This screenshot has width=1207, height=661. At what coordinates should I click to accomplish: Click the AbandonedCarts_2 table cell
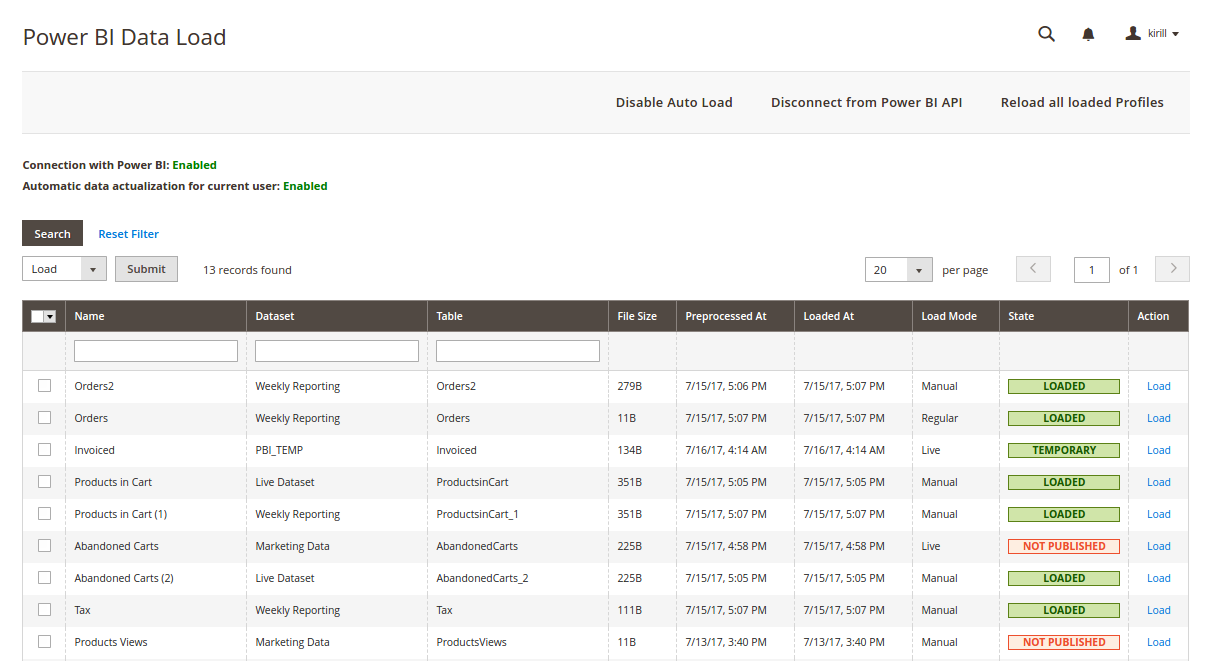tap(482, 578)
